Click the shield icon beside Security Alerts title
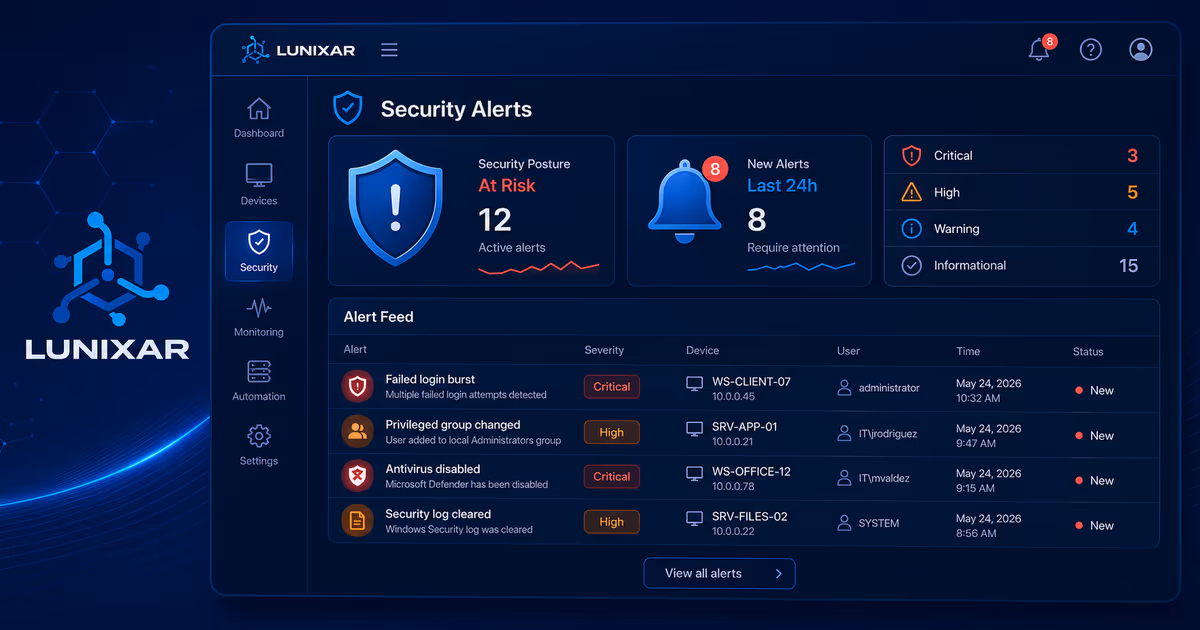 click(x=348, y=108)
